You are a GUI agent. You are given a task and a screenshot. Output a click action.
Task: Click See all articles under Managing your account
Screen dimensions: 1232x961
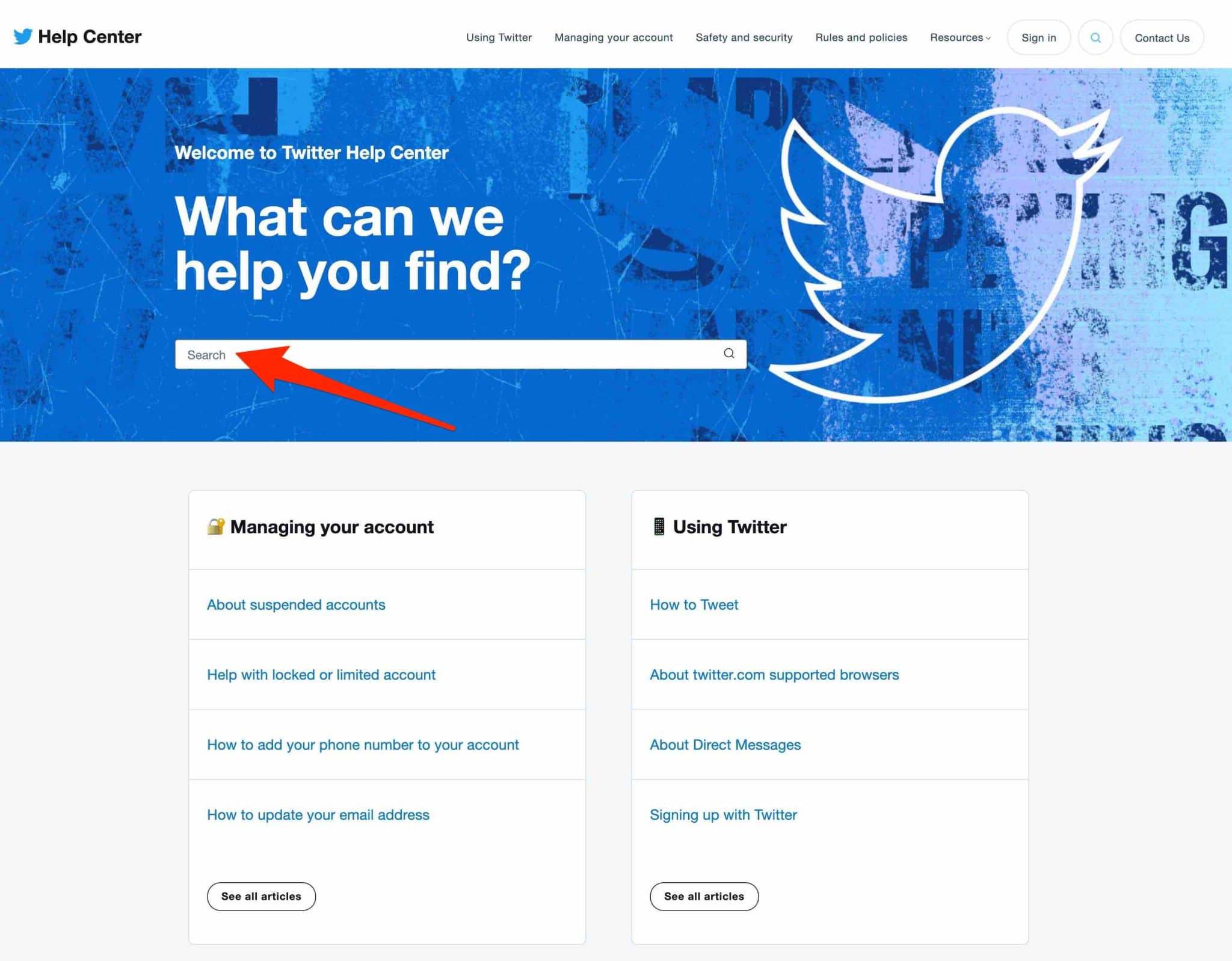click(x=261, y=896)
